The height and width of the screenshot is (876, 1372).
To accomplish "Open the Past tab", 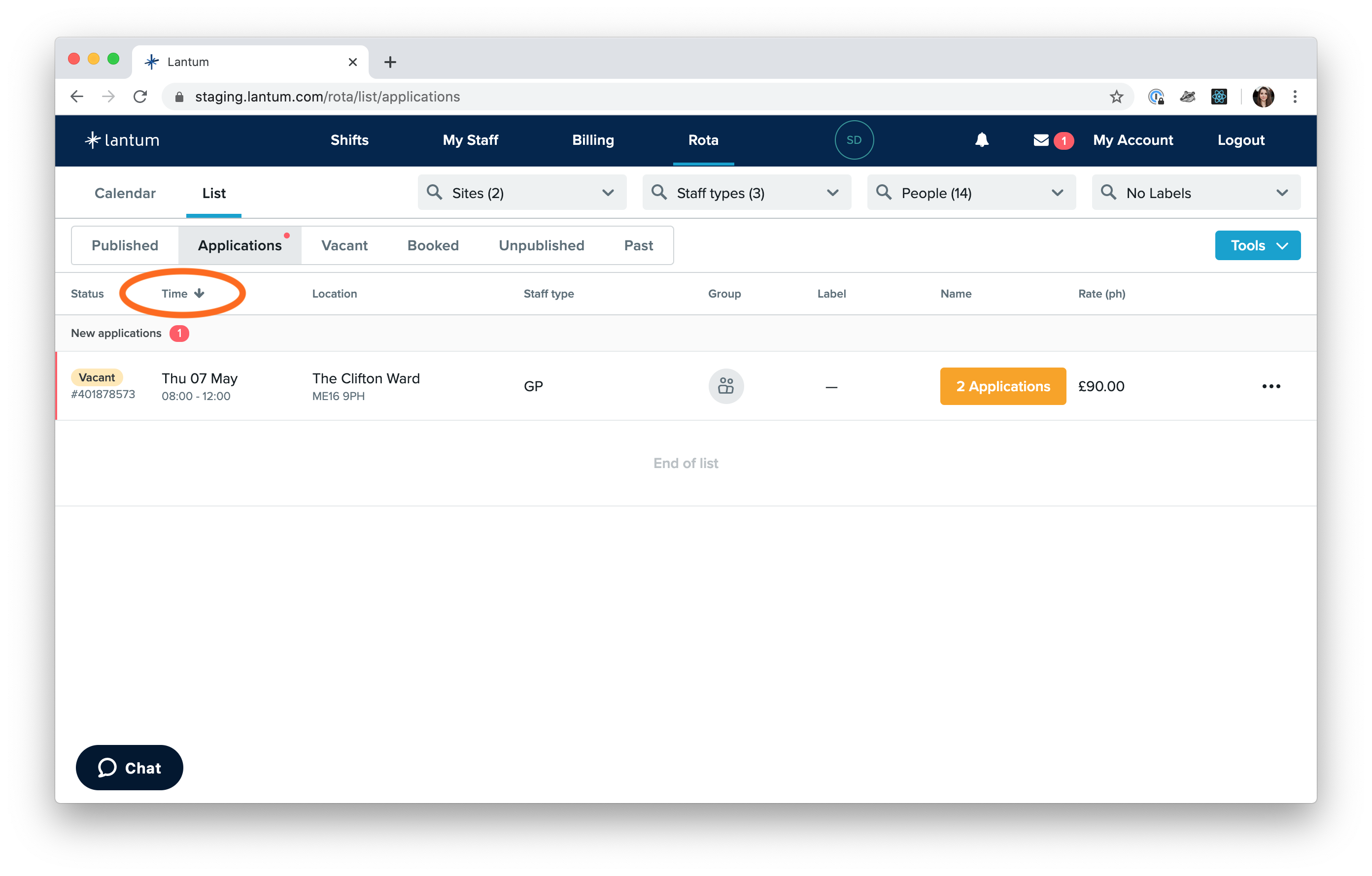I will tap(638, 245).
